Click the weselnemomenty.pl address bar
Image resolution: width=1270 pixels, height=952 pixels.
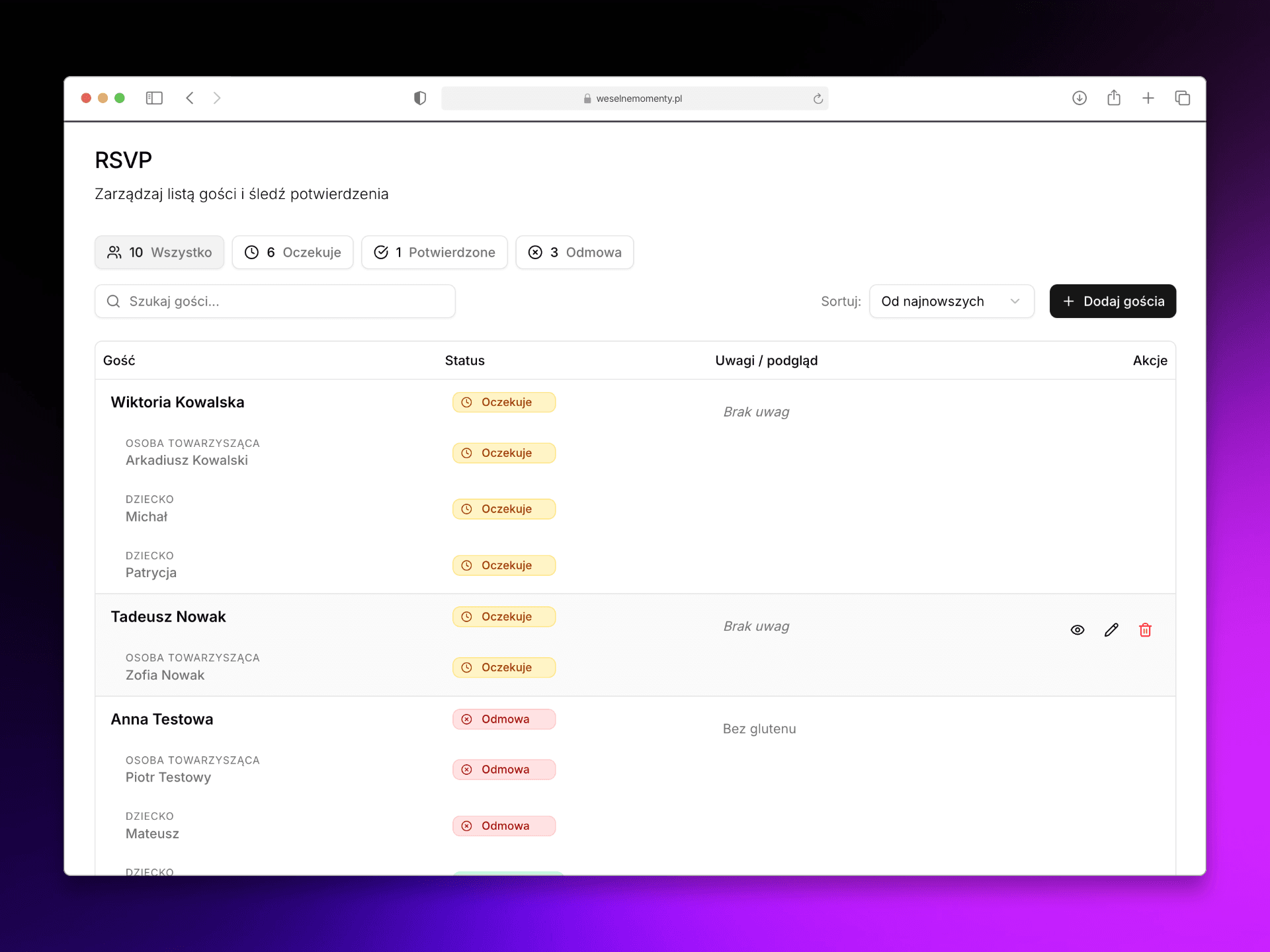pos(635,99)
